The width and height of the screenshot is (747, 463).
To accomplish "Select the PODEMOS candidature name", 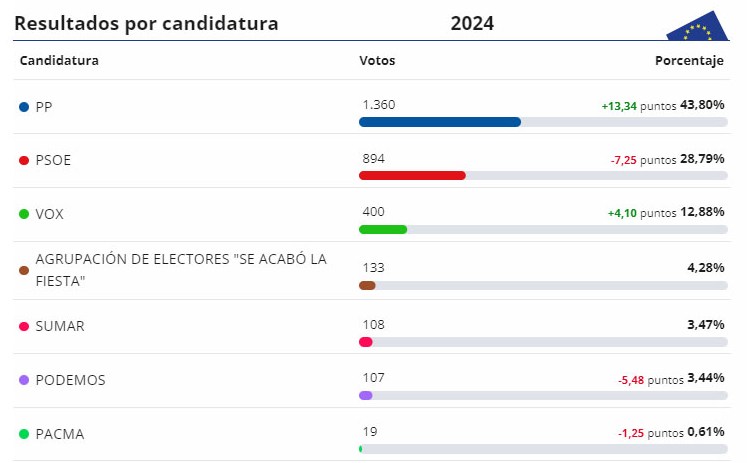I will 70,380.
